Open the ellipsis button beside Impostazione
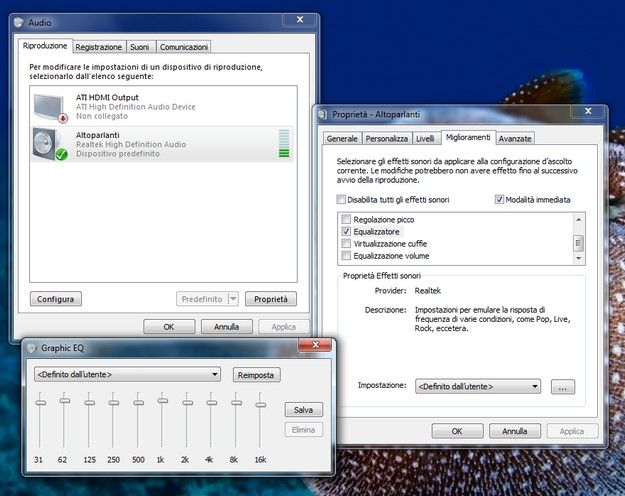 coord(562,386)
